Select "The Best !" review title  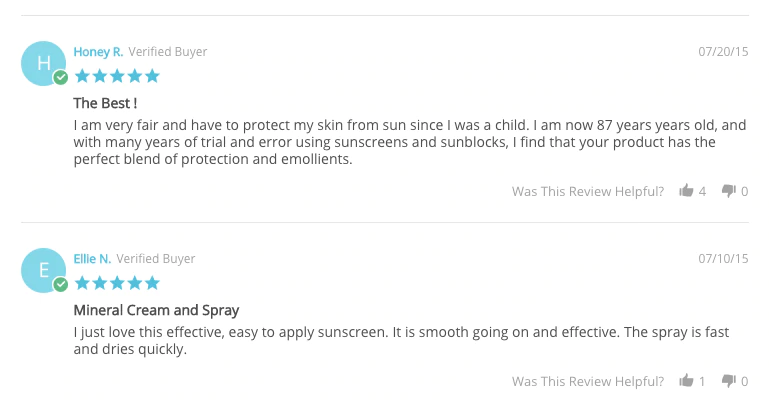[105, 103]
